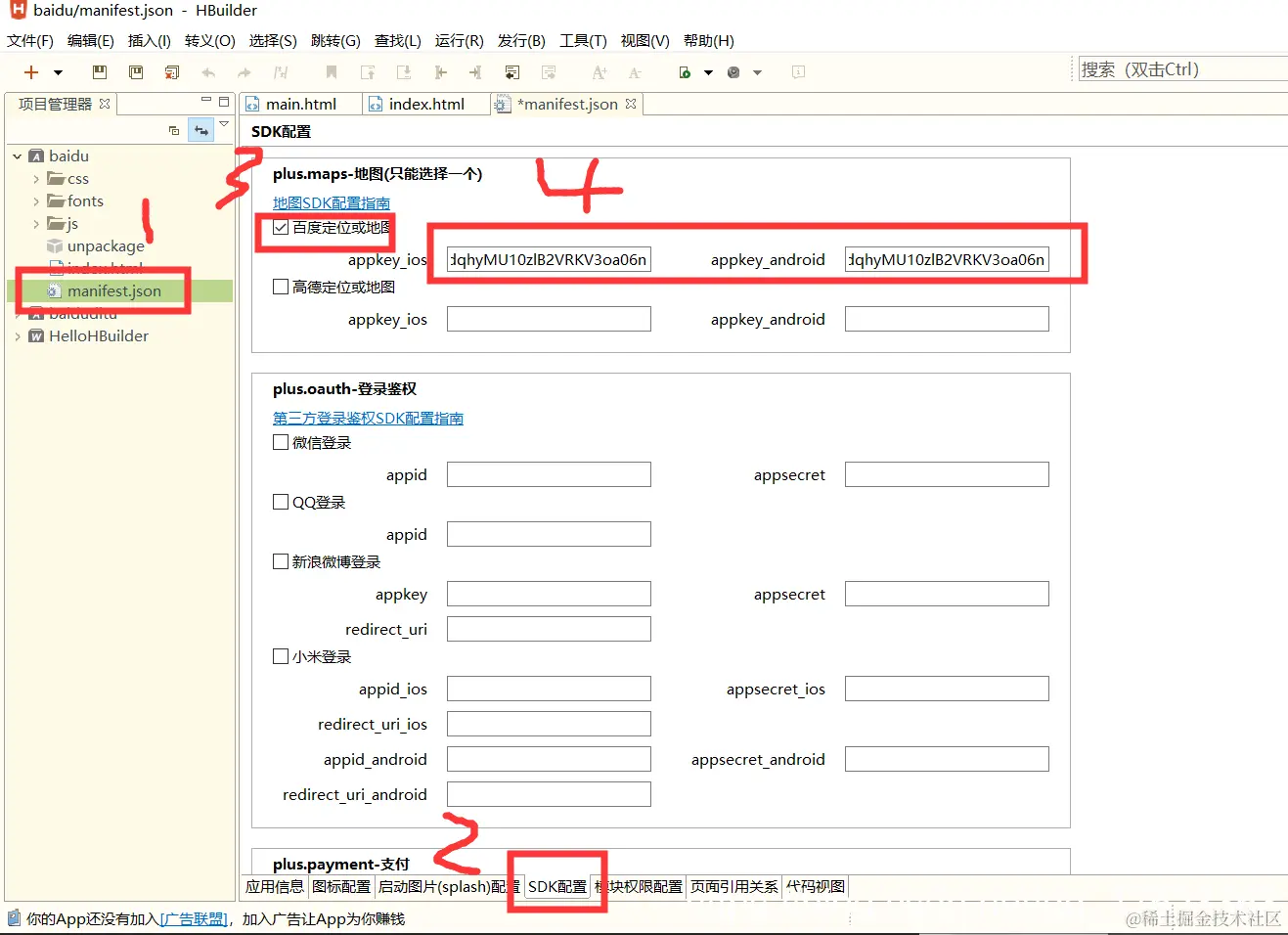Viewport: 1288px width, 935px height.
Task: Open the project manager view menu triangle
Action: click(224, 124)
